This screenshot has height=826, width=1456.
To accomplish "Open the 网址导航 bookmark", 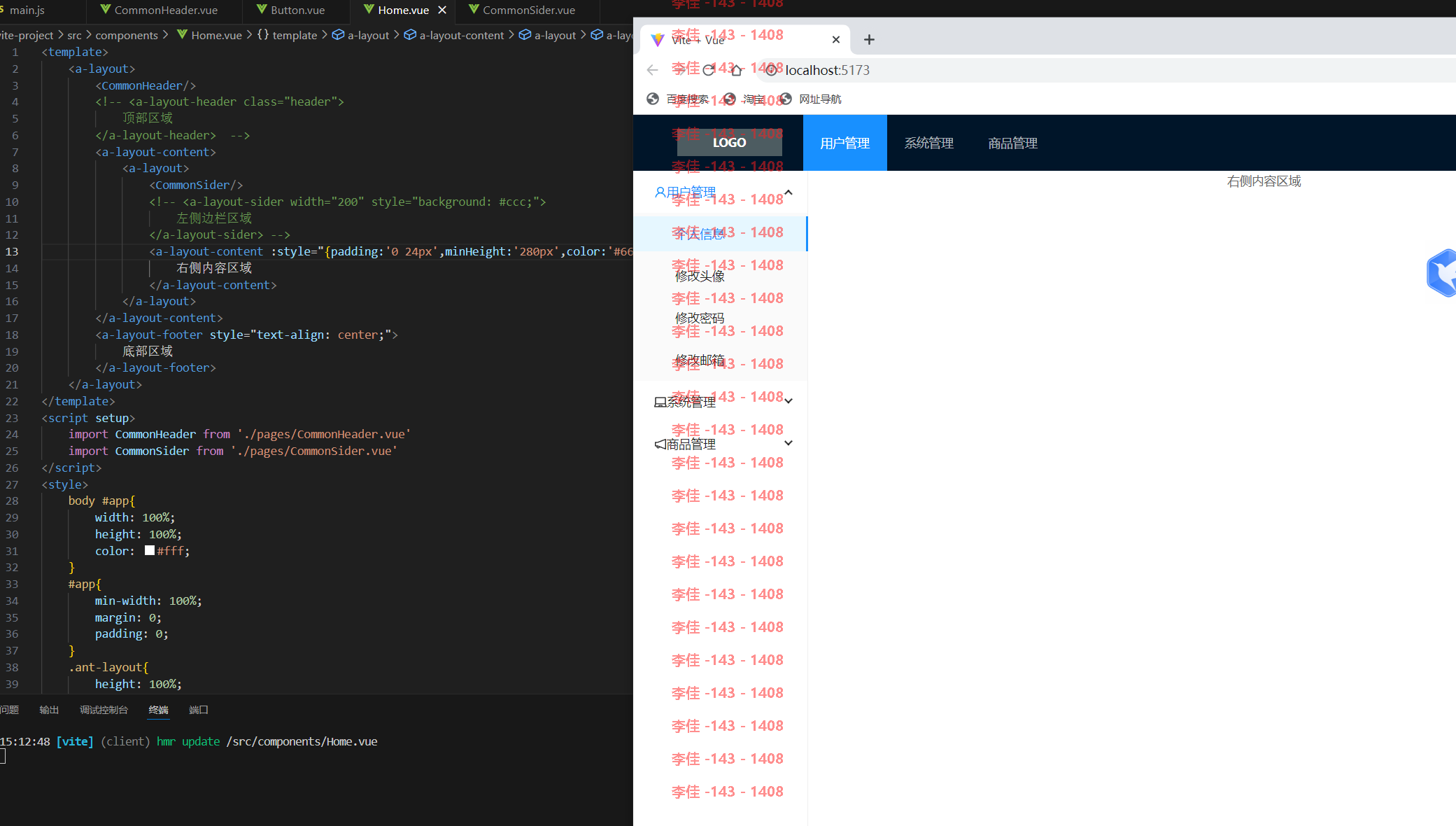I will [x=811, y=99].
